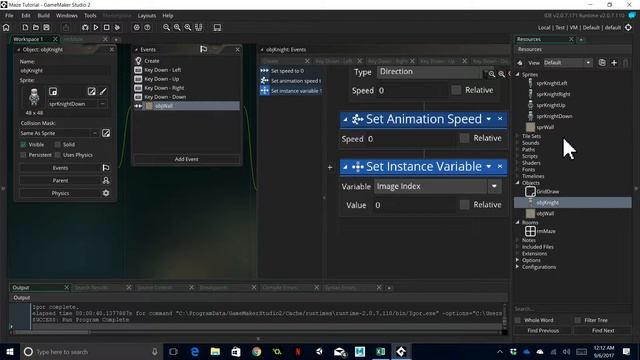This screenshot has height=360, width=640.
Task: Open the Type Direction dropdown
Action: coord(429,72)
